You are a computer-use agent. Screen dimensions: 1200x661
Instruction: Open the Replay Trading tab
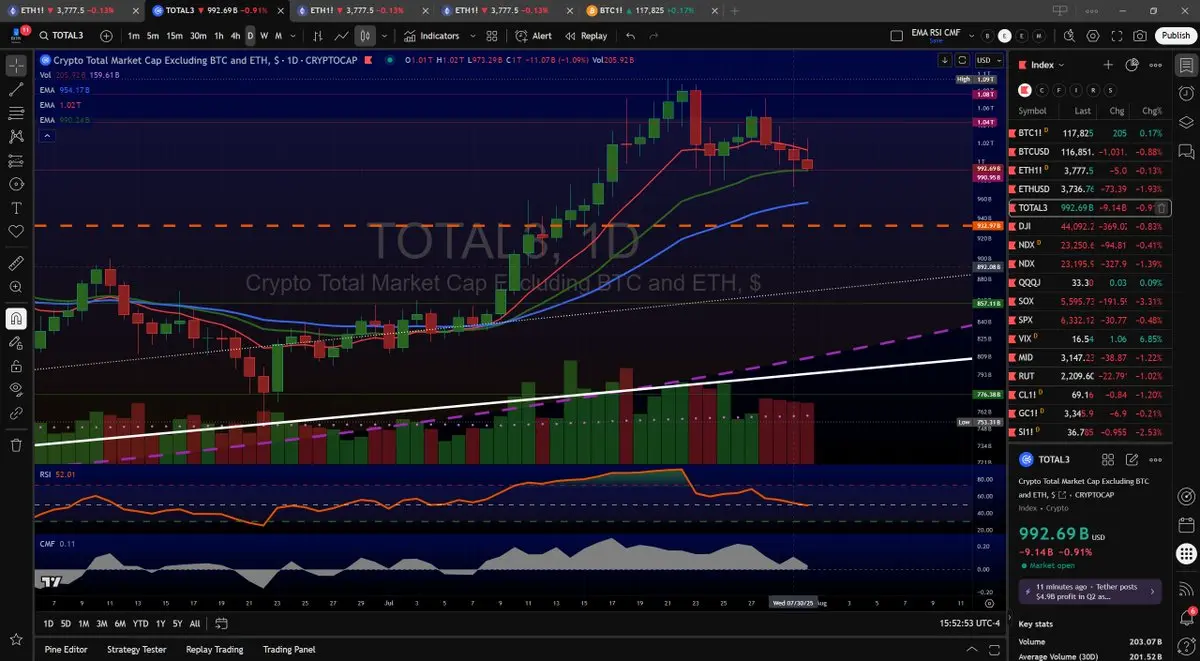click(x=214, y=649)
